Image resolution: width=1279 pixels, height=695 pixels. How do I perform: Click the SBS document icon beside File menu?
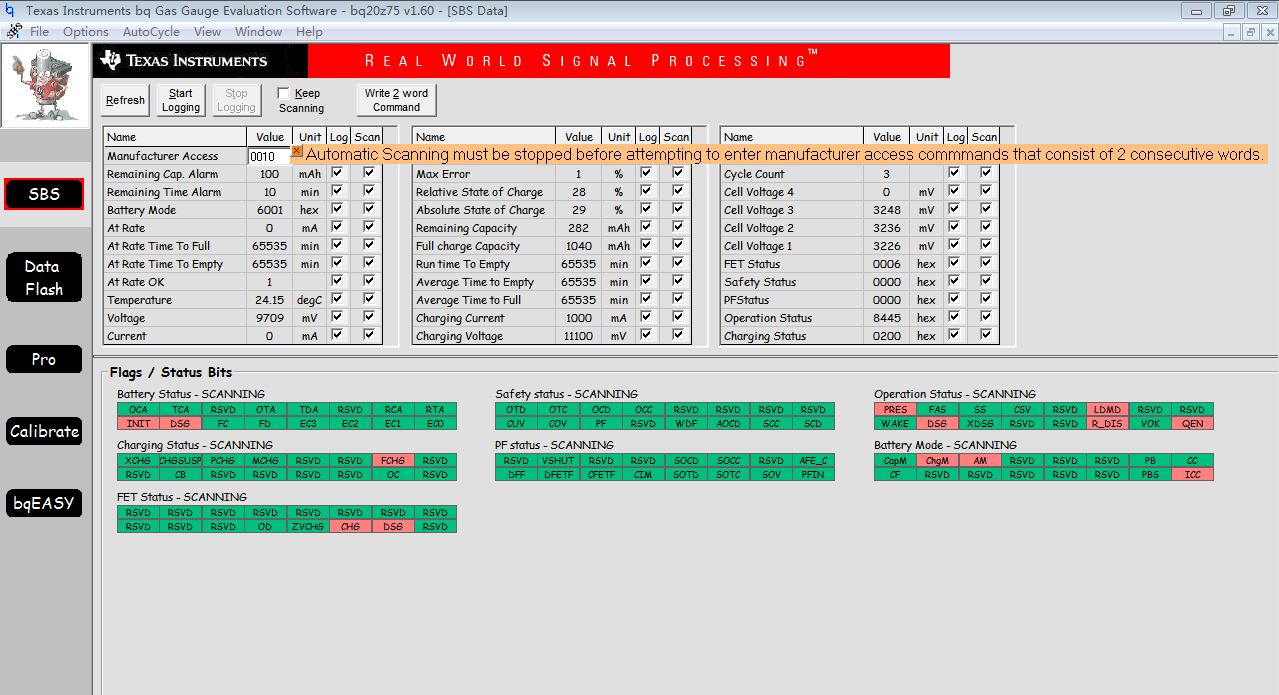point(14,31)
